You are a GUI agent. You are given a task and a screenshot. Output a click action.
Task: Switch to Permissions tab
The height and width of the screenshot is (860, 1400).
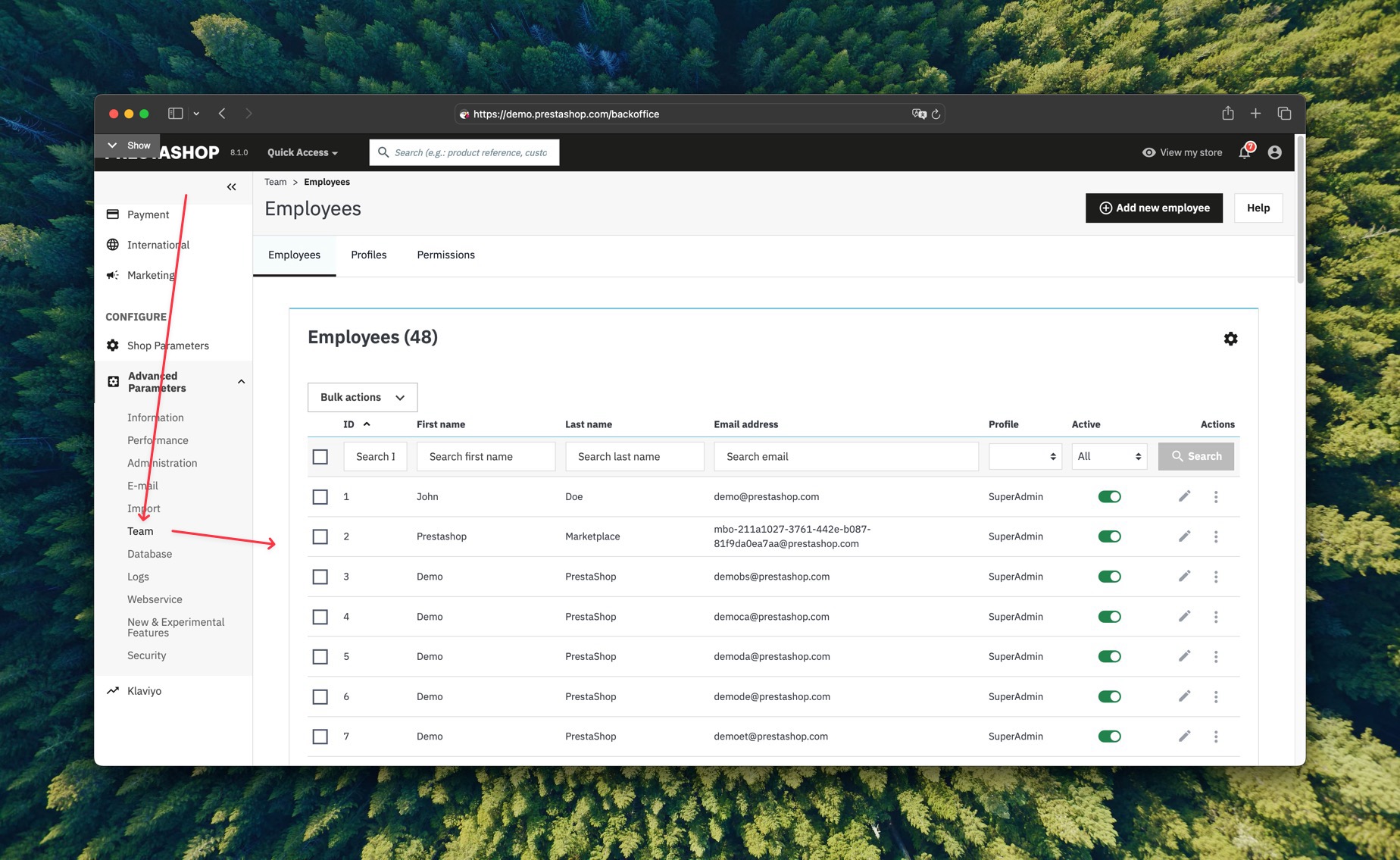tap(445, 255)
